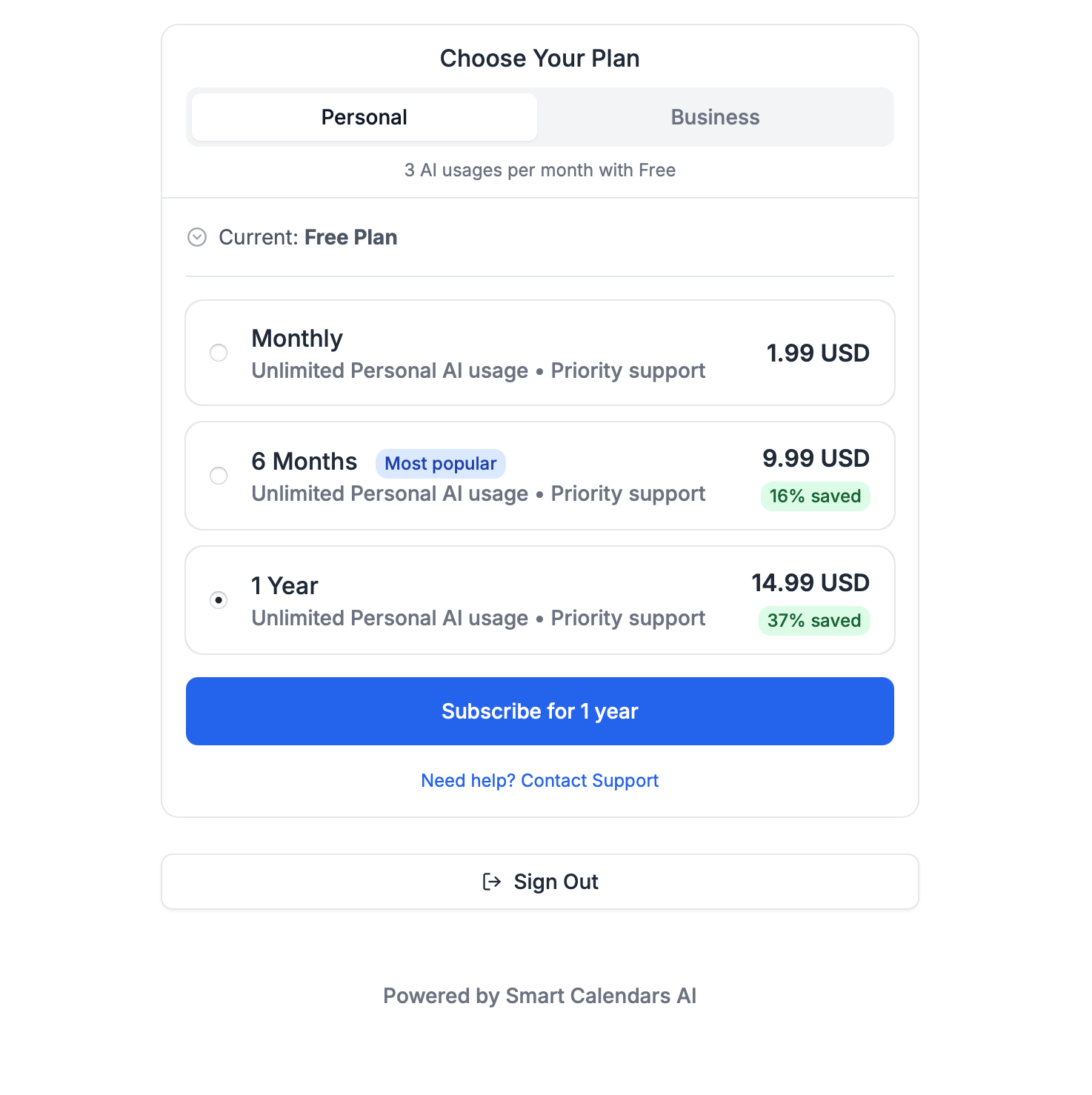Choose the 6 Months radio button
The image size is (1092, 1095).
click(x=219, y=476)
